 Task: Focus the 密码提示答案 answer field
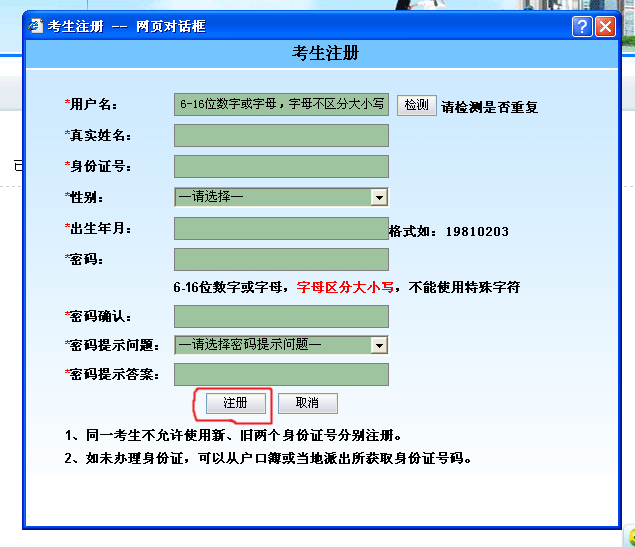(281, 375)
